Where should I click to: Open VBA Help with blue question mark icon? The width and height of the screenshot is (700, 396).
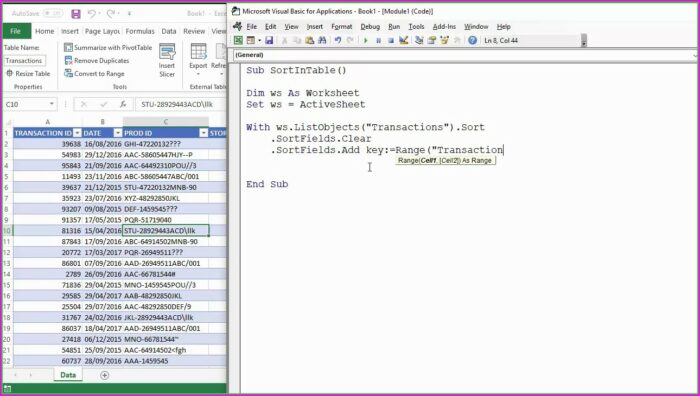coord(472,41)
